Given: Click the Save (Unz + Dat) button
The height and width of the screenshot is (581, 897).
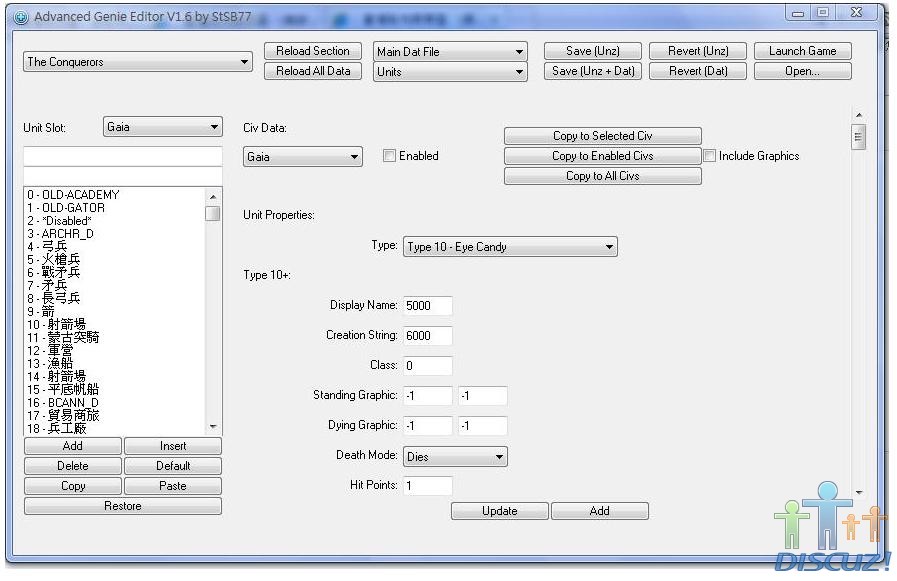Looking at the screenshot, I should pyautogui.click(x=593, y=71).
